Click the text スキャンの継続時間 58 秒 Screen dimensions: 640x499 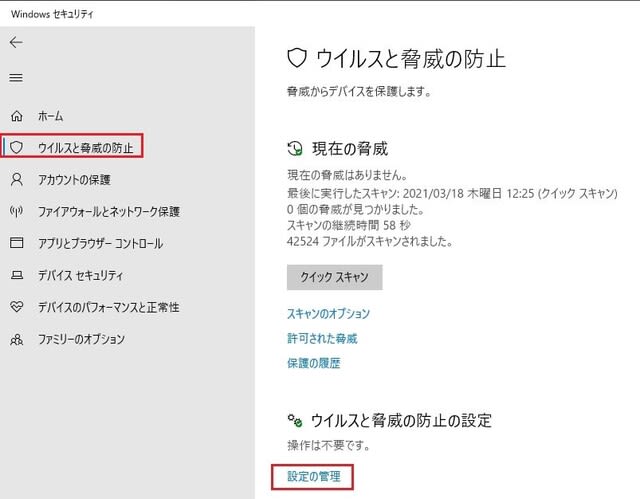(x=349, y=225)
